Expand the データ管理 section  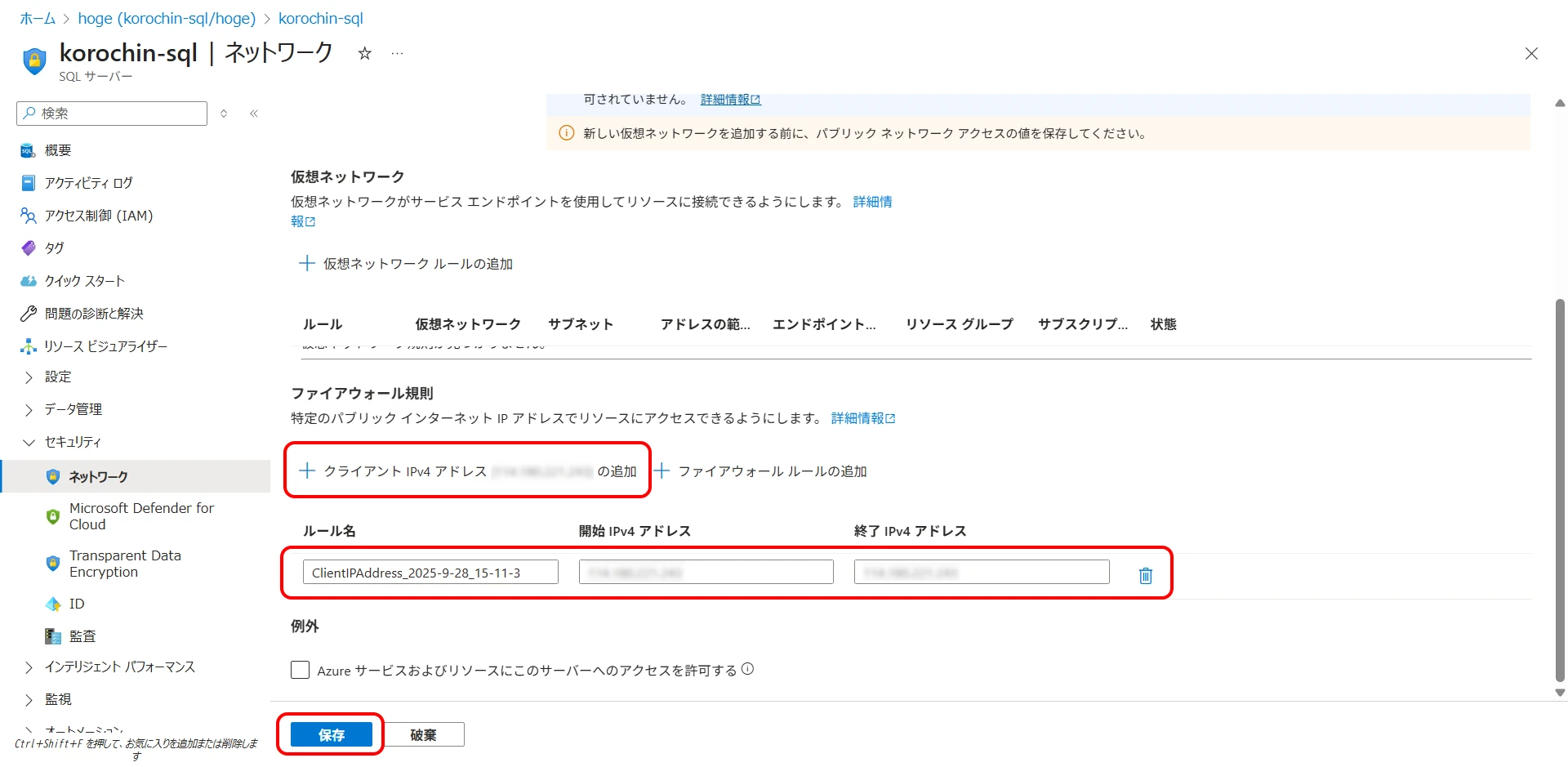(x=73, y=409)
